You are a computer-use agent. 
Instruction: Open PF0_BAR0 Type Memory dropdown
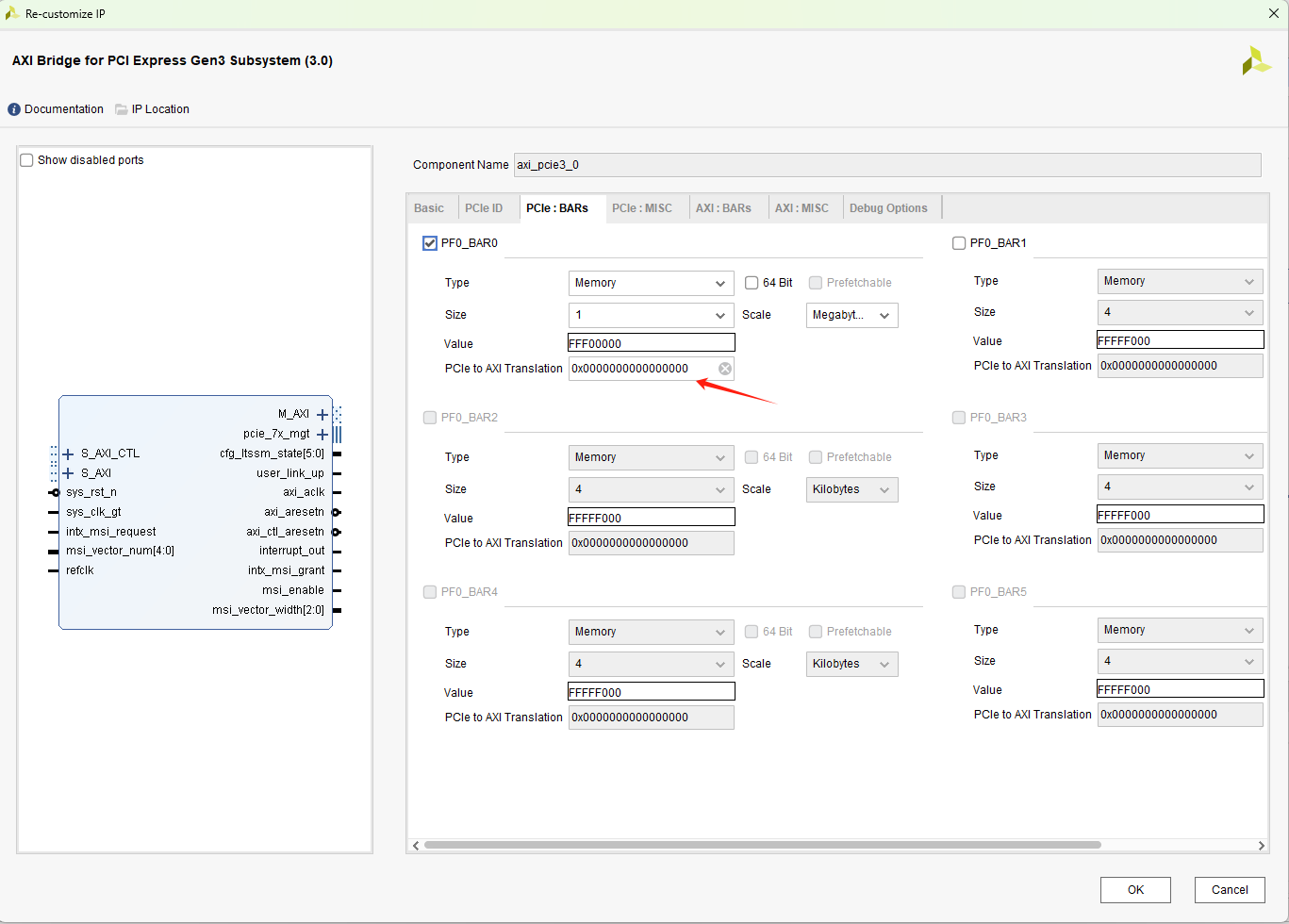651,283
